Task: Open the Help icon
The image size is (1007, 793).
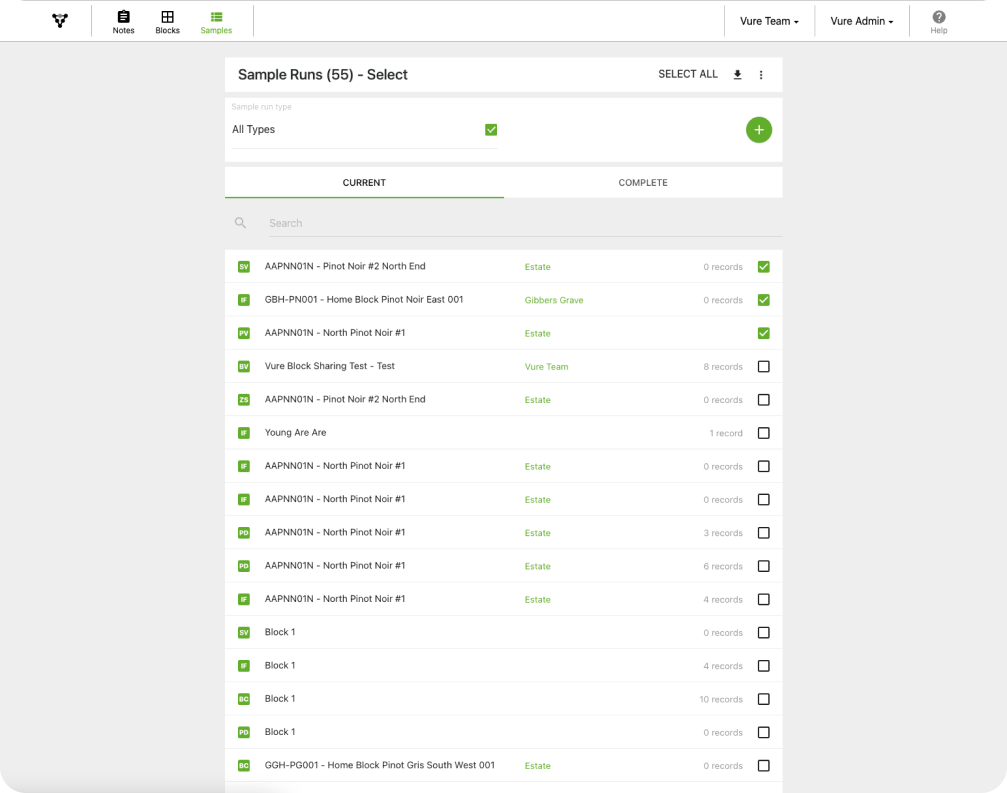Action: [939, 22]
